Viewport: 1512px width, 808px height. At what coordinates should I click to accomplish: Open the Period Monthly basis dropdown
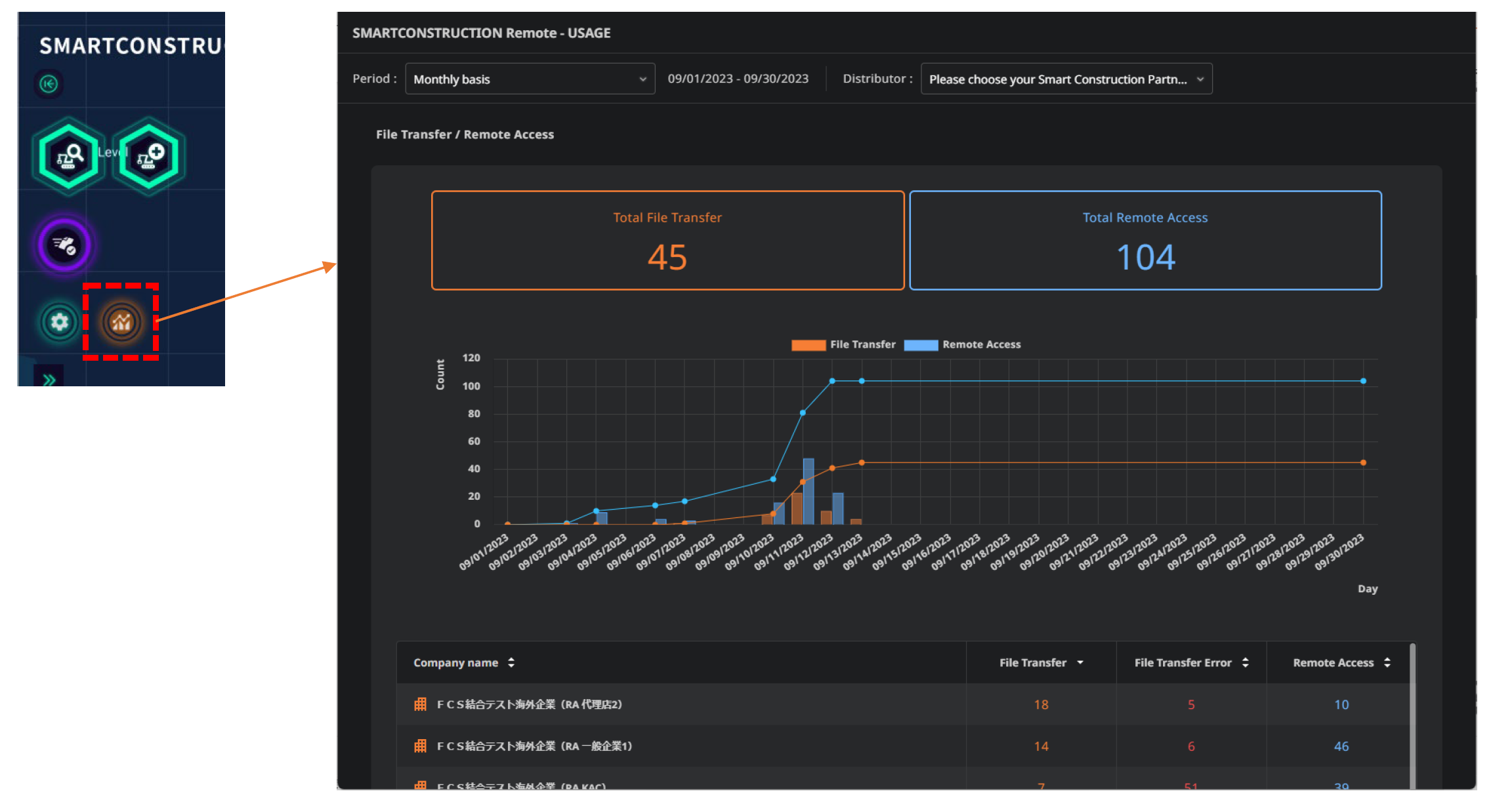click(x=530, y=79)
